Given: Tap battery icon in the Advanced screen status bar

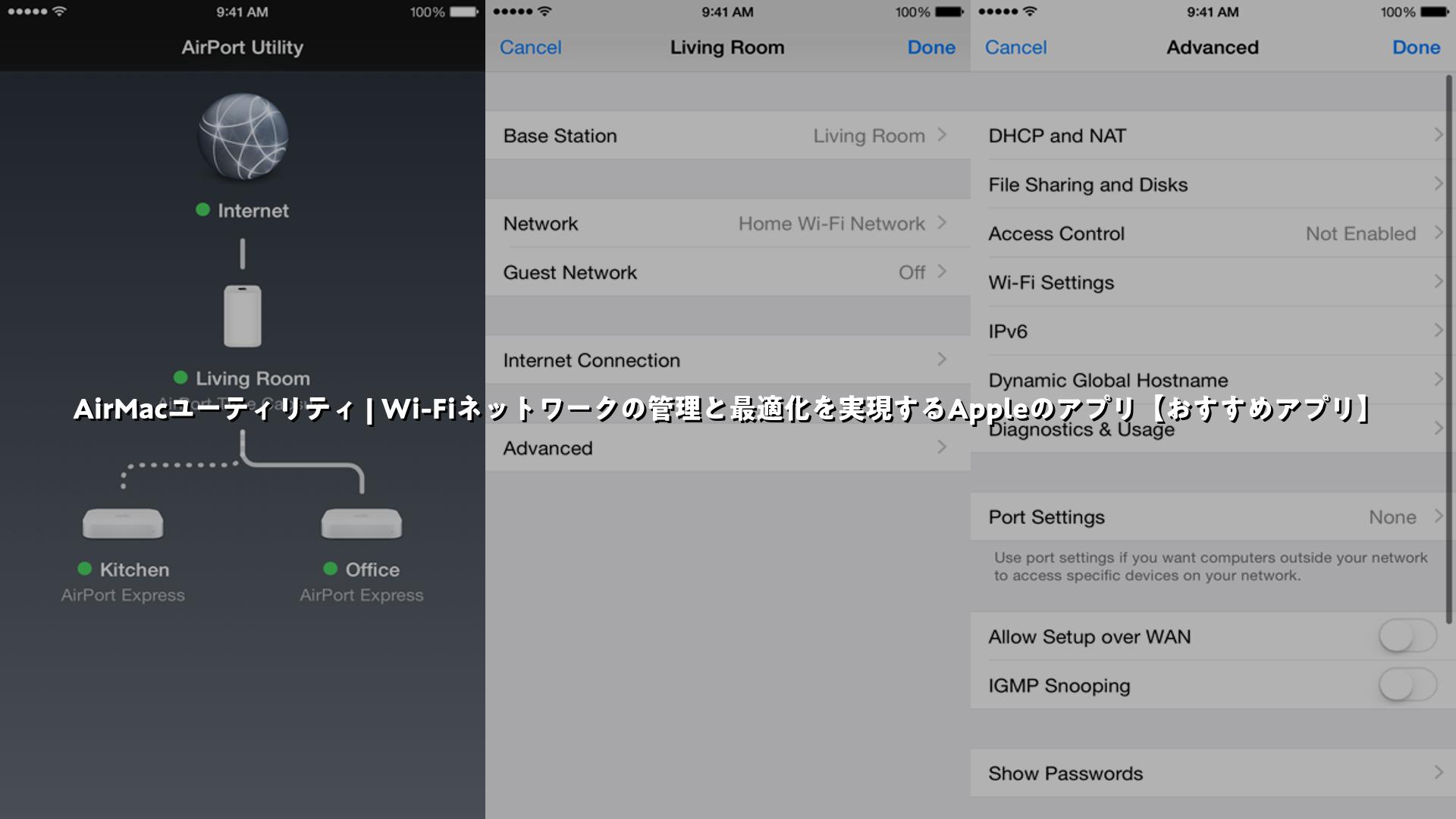Looking at the screenshot, I should tap(1434, 12).
